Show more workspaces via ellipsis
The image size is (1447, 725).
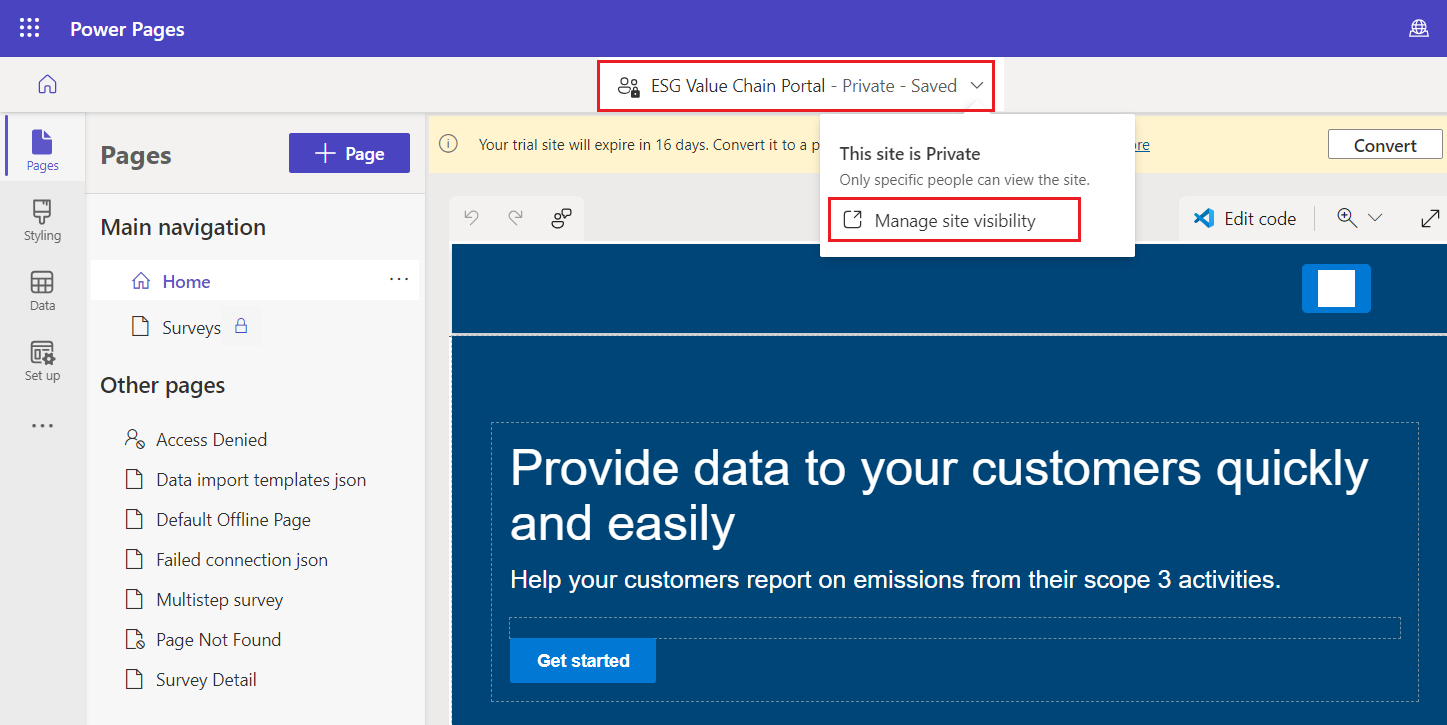click(x=42, y=426)
